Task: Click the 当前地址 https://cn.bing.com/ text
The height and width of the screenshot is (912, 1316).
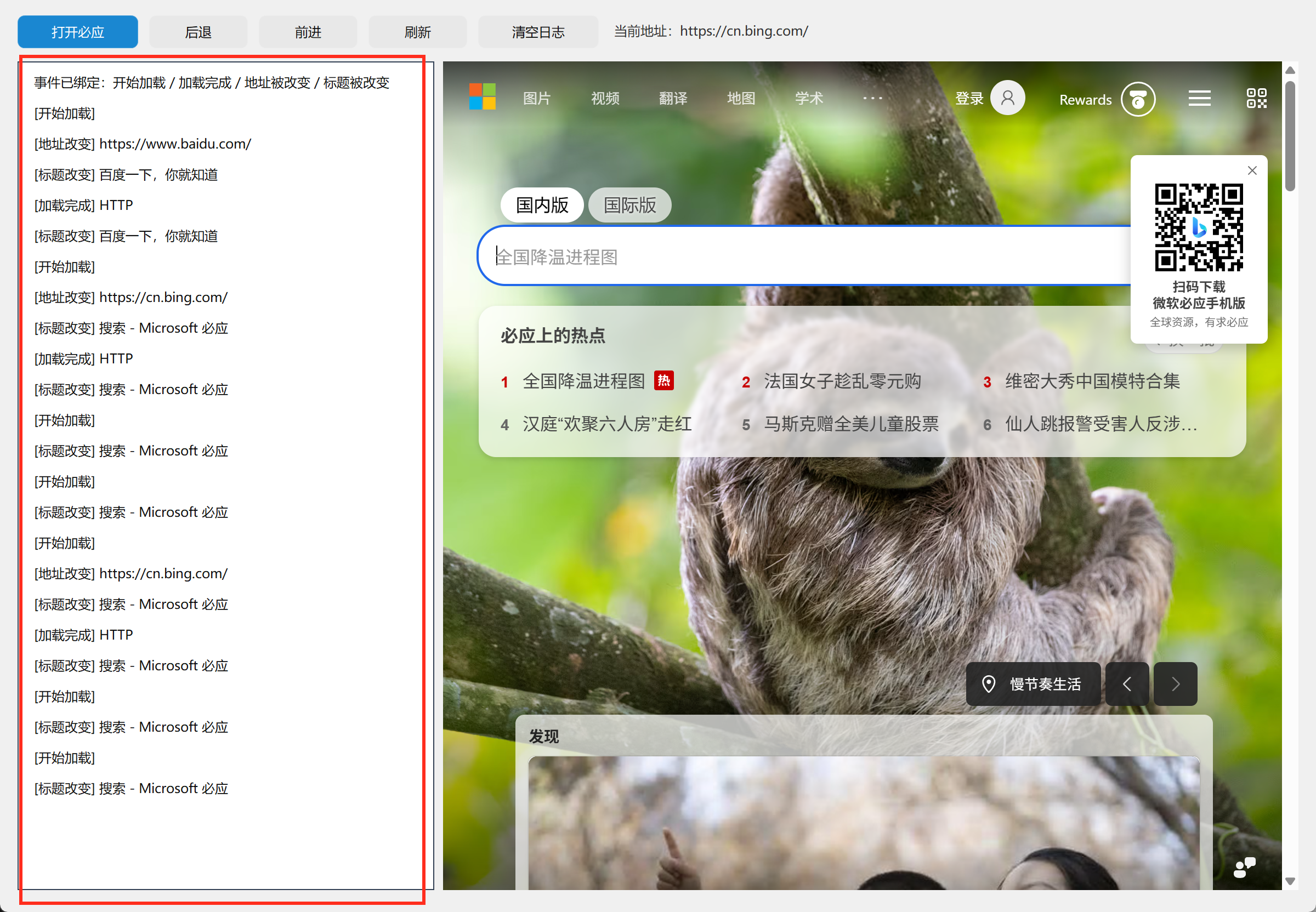Action: click(711, 31)
